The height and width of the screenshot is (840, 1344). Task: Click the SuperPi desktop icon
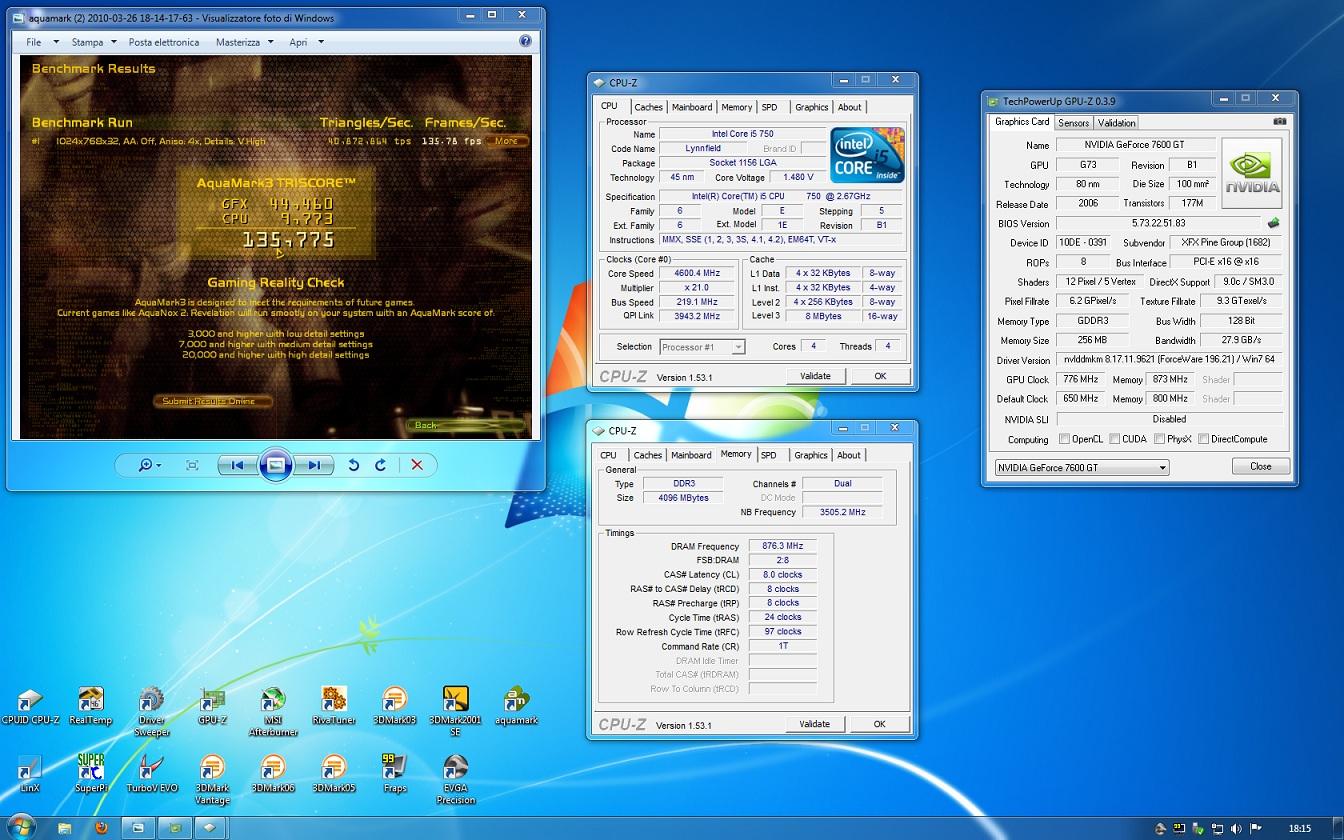coord(91,773)
